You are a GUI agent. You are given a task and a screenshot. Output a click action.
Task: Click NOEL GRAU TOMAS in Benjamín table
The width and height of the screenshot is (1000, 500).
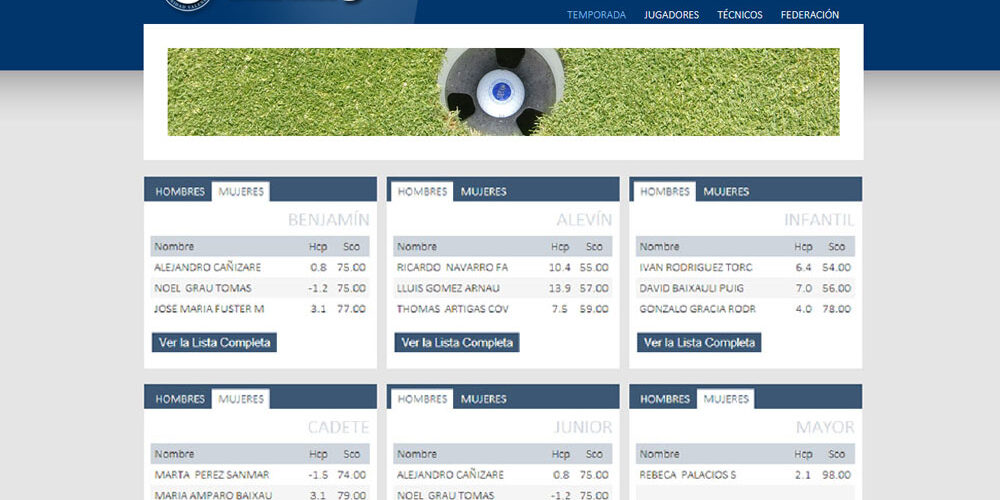202,288
